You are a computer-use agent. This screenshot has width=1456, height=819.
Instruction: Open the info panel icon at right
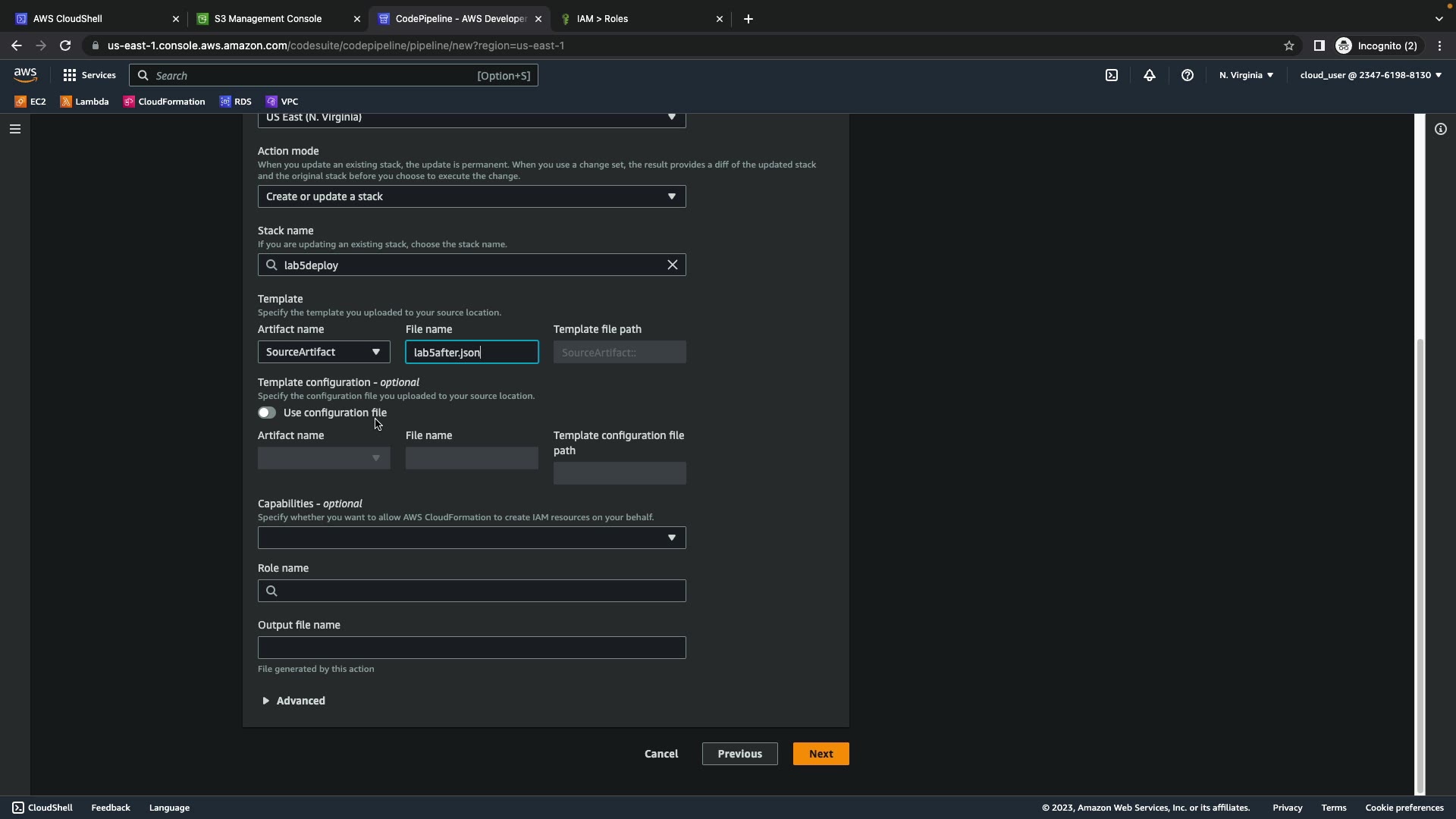(x=1440, y=129)
